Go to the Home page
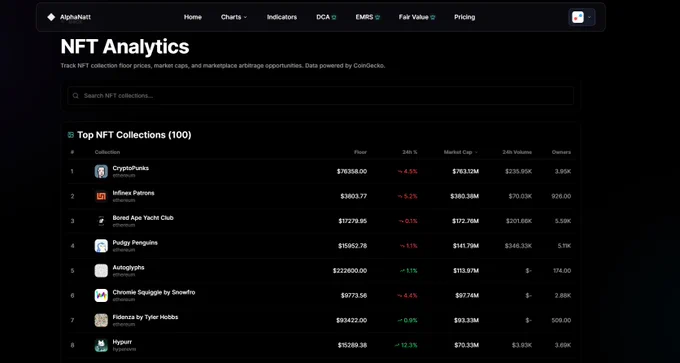This screenshot has width=680, height=363. [193, 17]
